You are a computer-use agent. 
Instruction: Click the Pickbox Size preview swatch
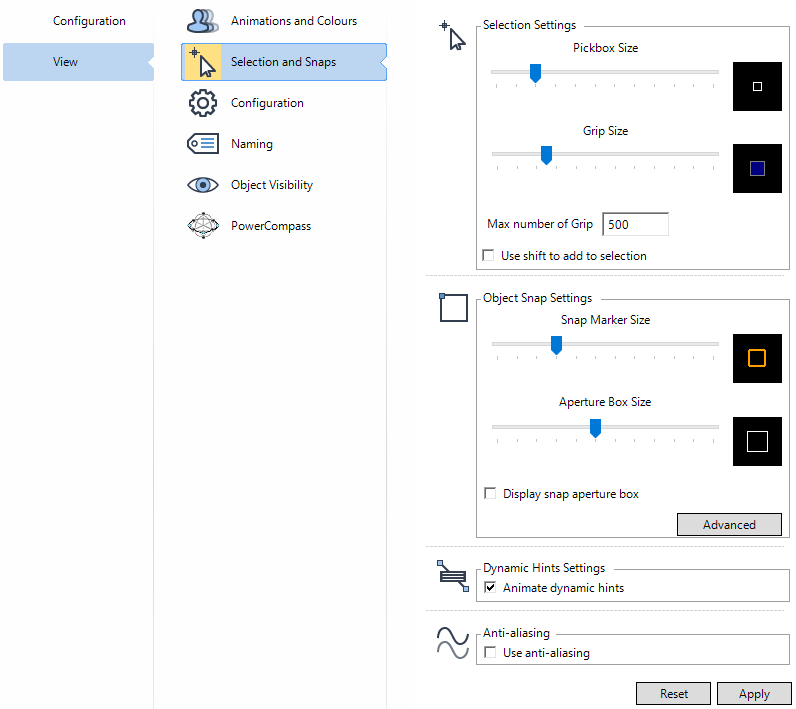pyautogui.click(x=757, y=87)
